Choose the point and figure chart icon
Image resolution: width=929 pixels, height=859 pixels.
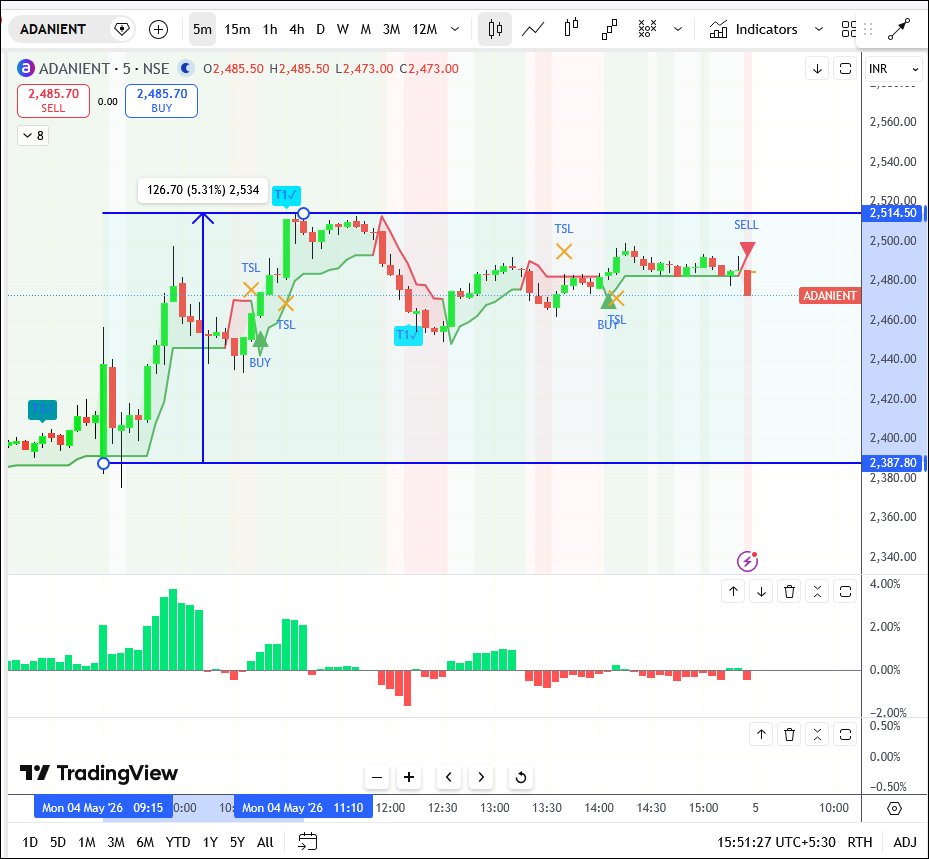click(x=647, y=29)
